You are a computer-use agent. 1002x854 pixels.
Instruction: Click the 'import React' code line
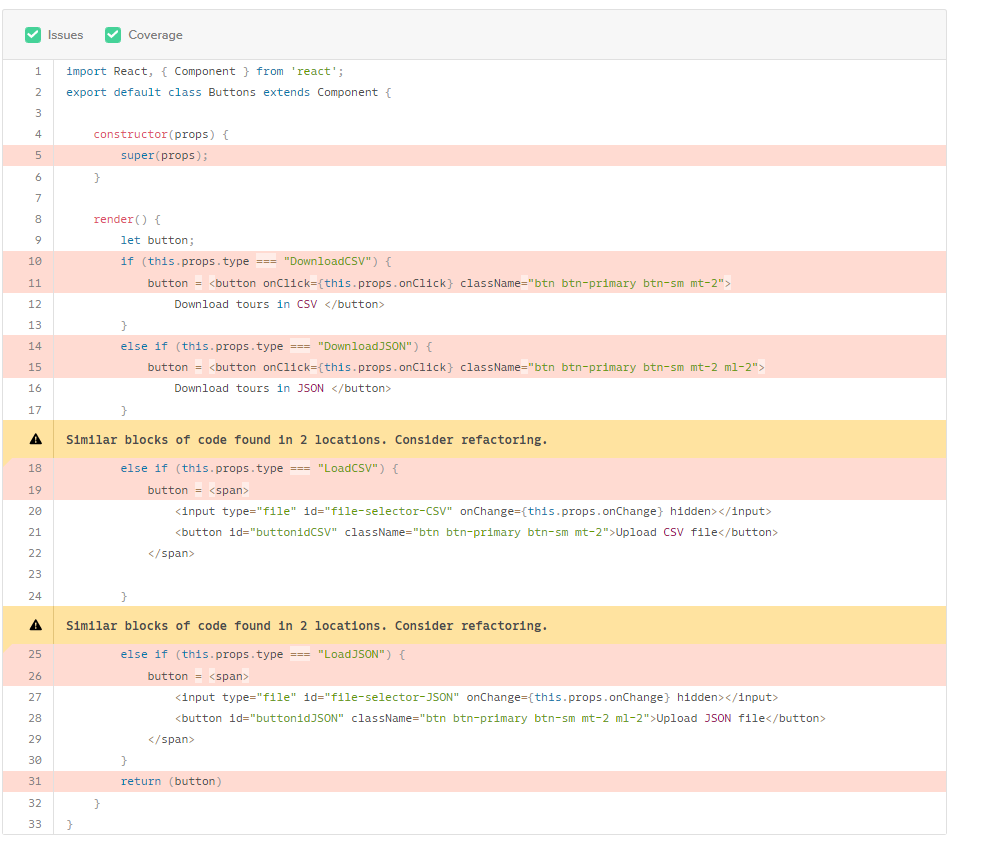point(205,71)
